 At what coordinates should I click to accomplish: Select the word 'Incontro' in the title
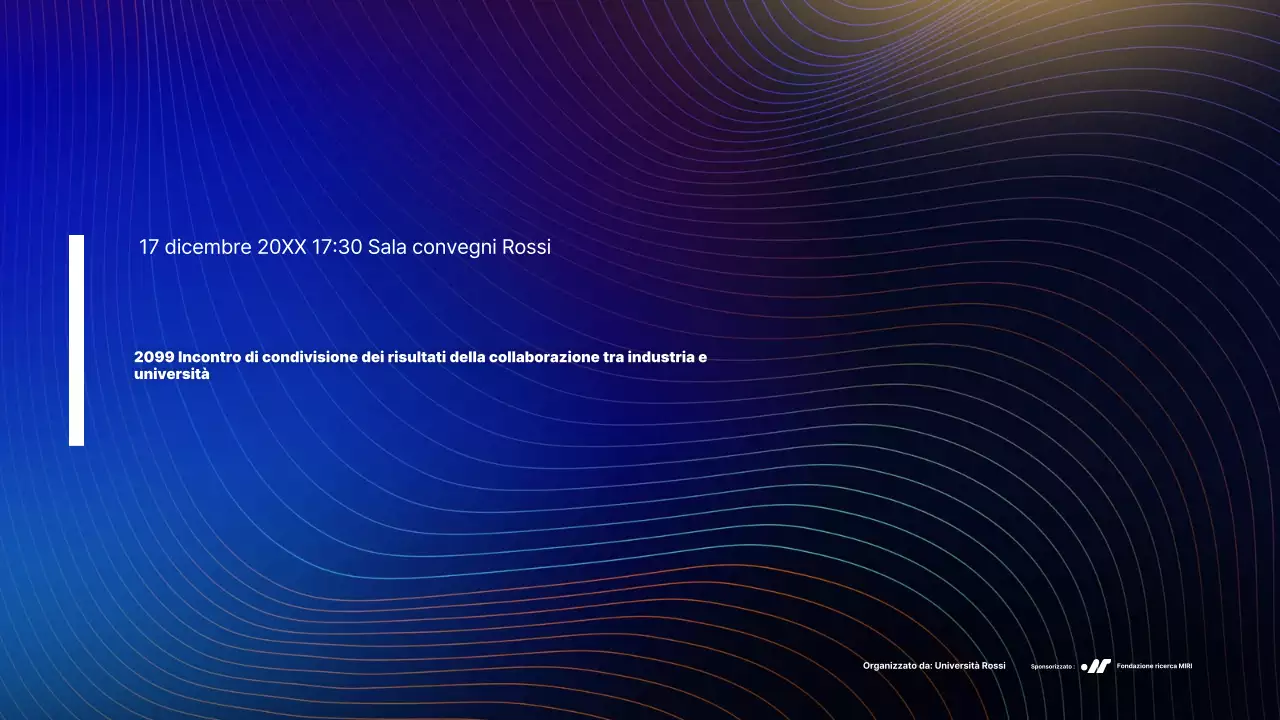coord(209,357)
